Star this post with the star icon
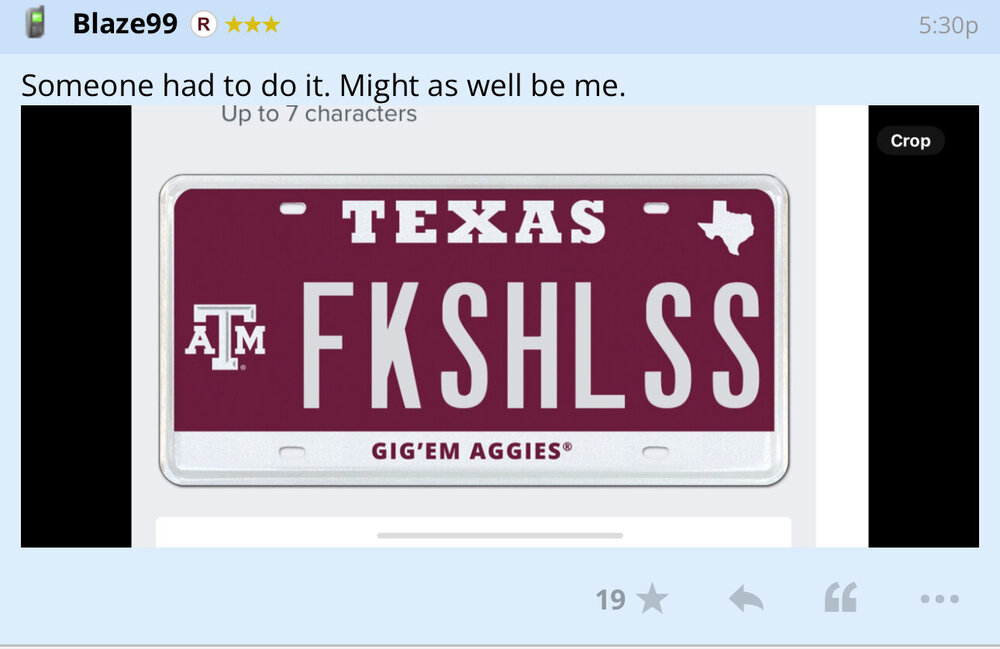This screenshot has height=649, width=1000. [x=652, y=599]
